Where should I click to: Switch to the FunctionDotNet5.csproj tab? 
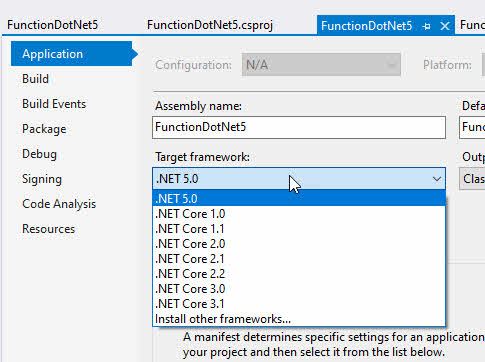(210, 25)
